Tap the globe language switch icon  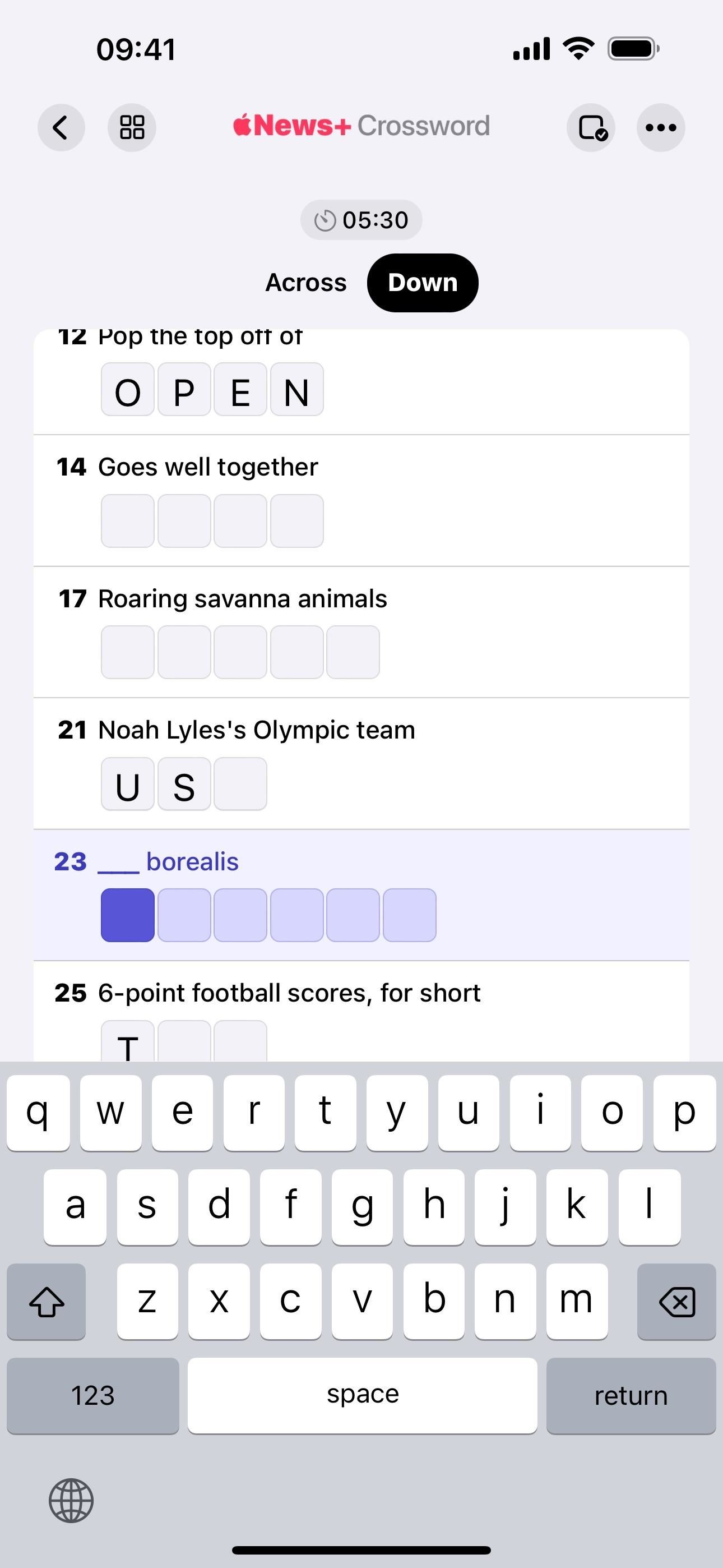pos(71,1501)
